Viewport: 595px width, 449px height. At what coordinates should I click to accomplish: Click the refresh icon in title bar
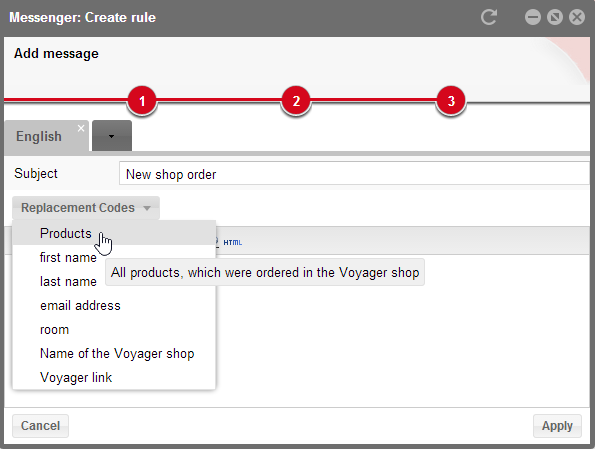click(489, 17)
